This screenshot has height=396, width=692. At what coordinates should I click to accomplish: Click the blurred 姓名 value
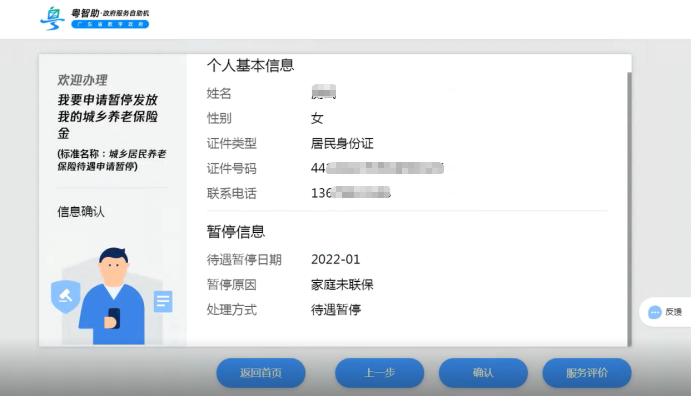point(323,92)
